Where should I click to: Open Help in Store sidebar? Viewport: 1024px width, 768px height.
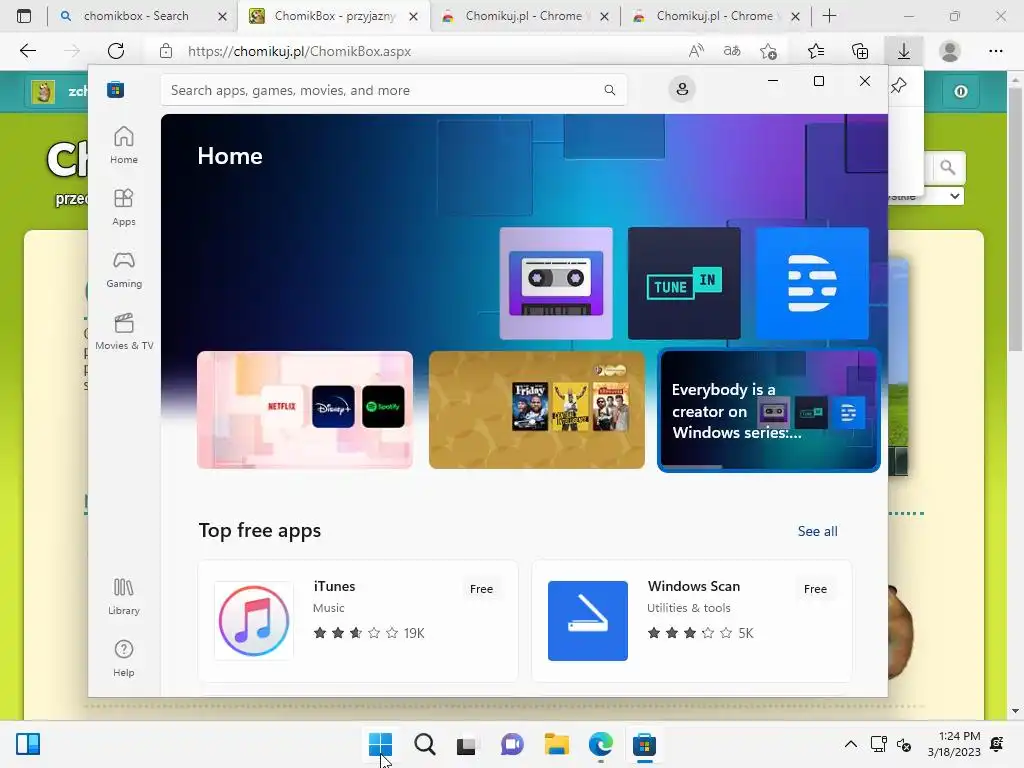point(123,658)
